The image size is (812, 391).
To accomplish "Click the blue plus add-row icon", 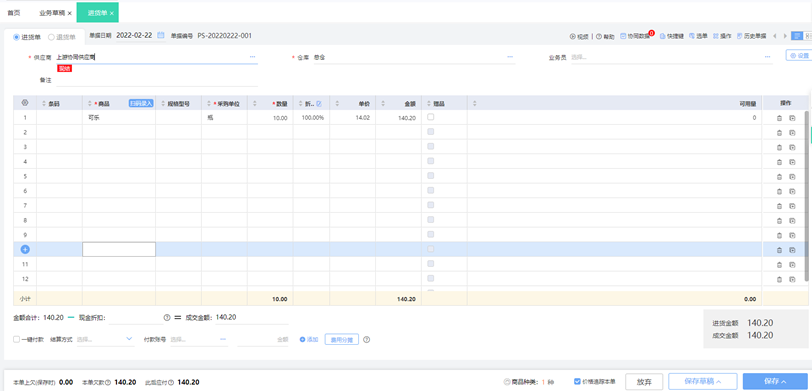I will [25, 249].
